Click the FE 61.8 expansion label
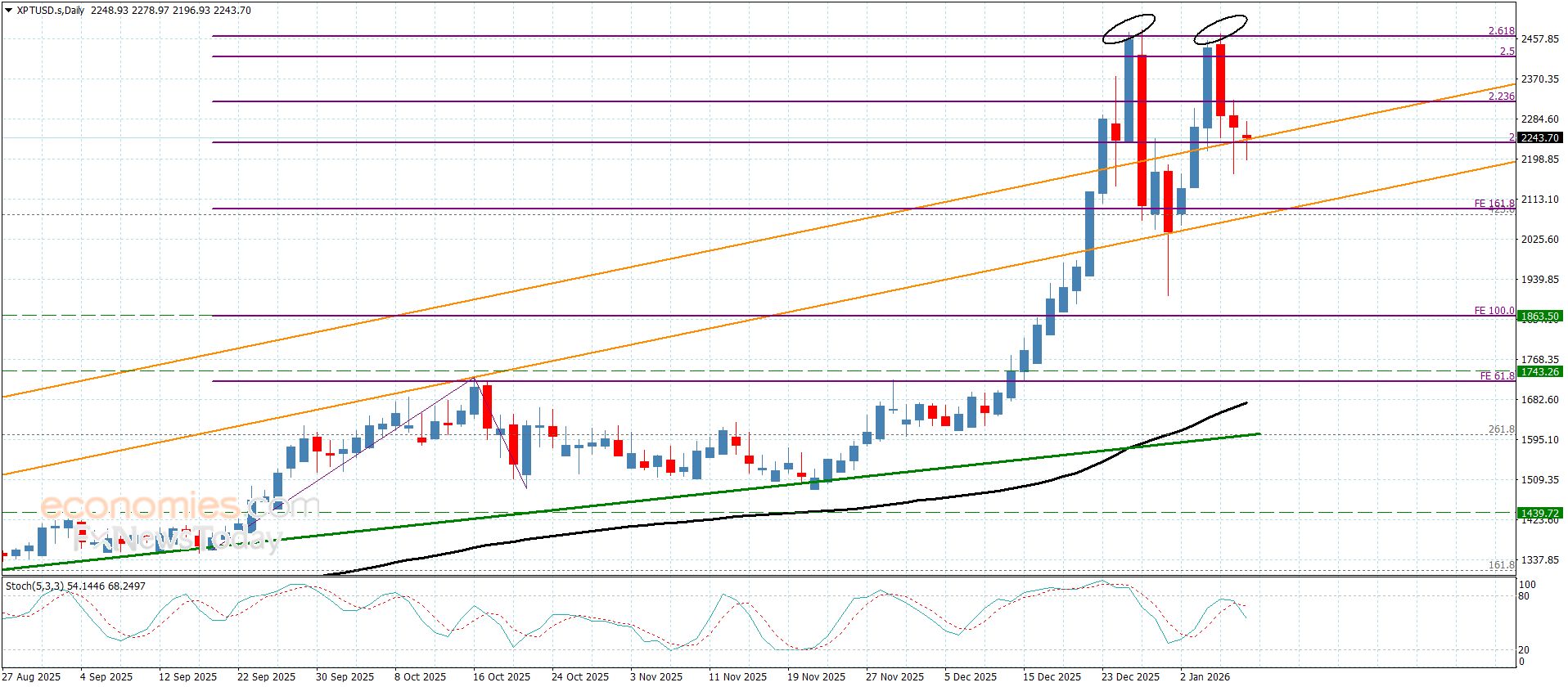 point(1497,376)
